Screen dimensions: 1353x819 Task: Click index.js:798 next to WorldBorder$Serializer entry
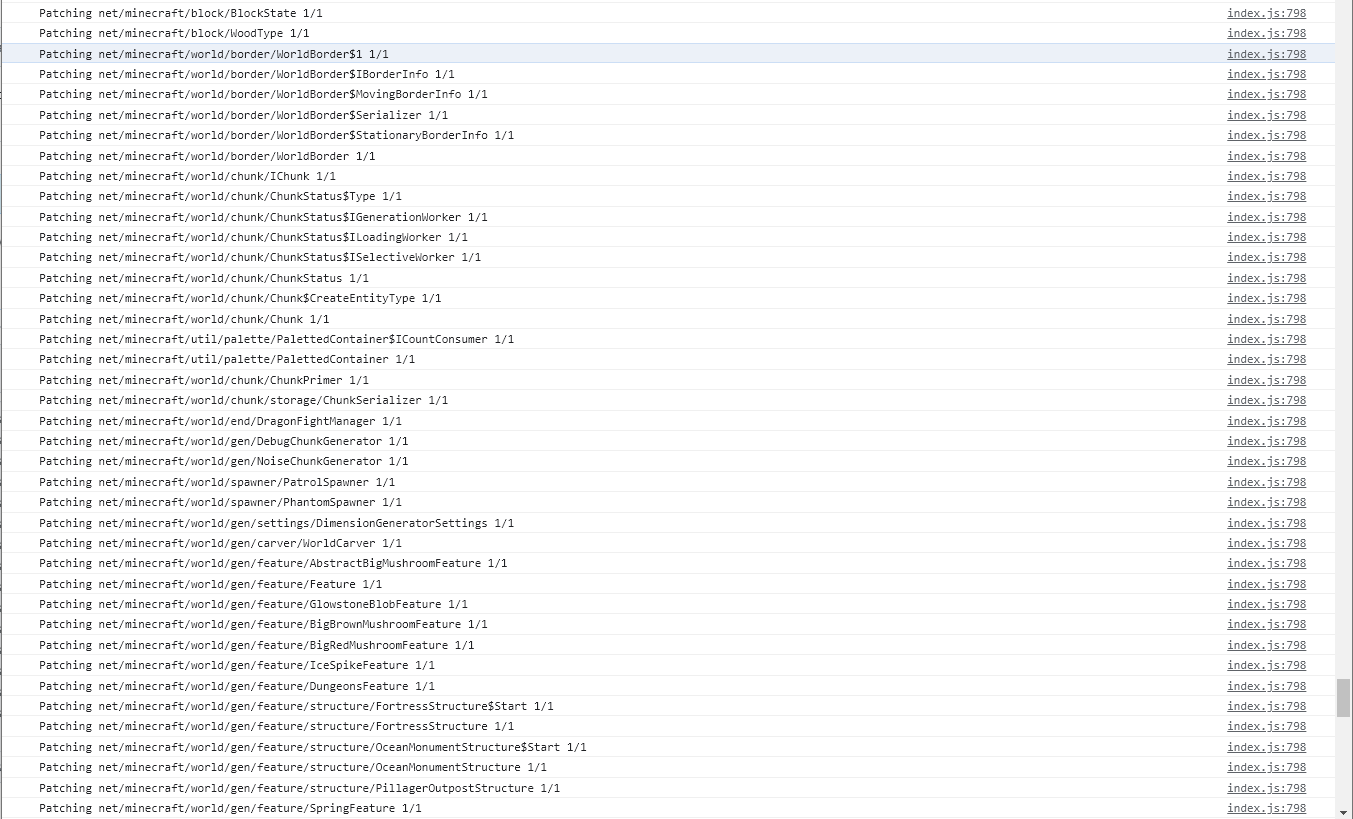pos(1266,114)
